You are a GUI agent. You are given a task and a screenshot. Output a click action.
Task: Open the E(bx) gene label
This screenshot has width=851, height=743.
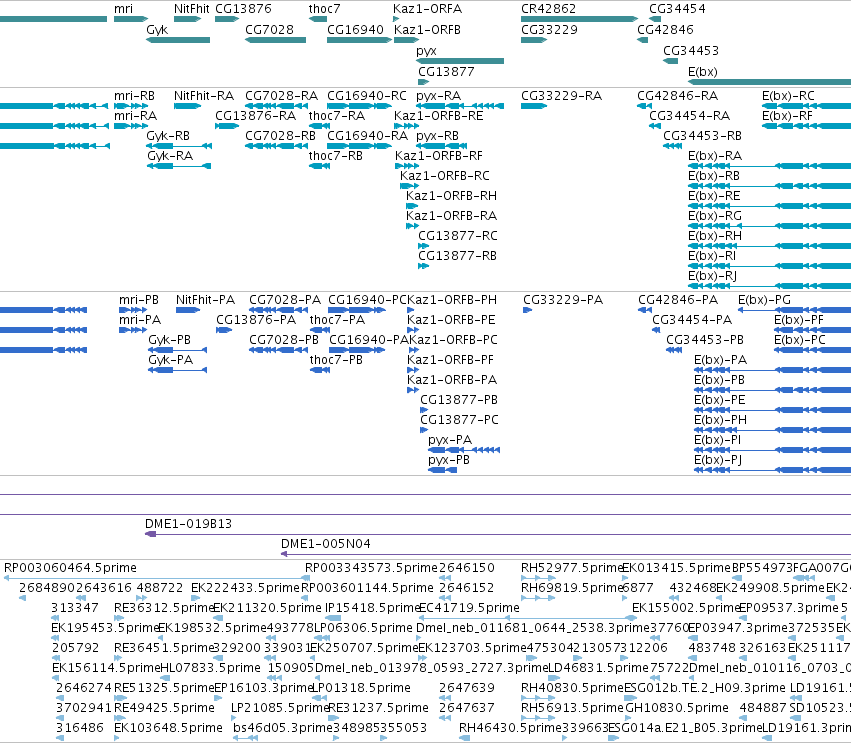coord(703,72)
